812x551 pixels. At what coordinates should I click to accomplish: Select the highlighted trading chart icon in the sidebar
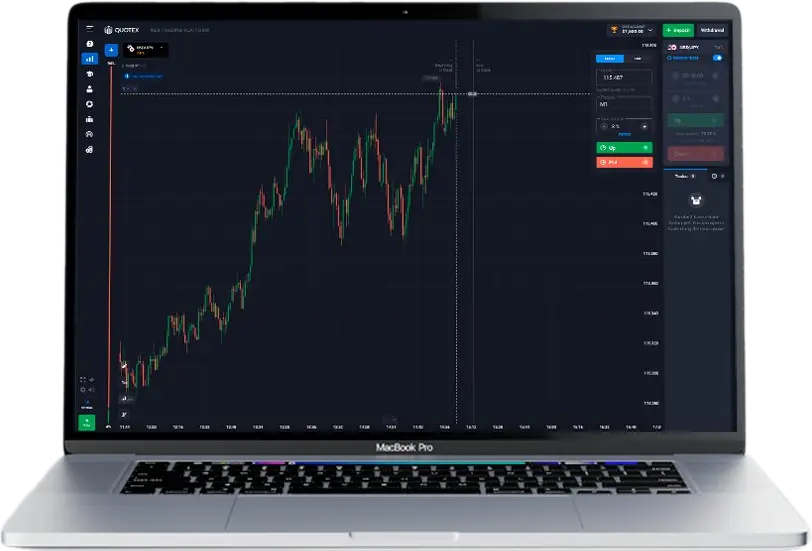[x=90, y=59]
